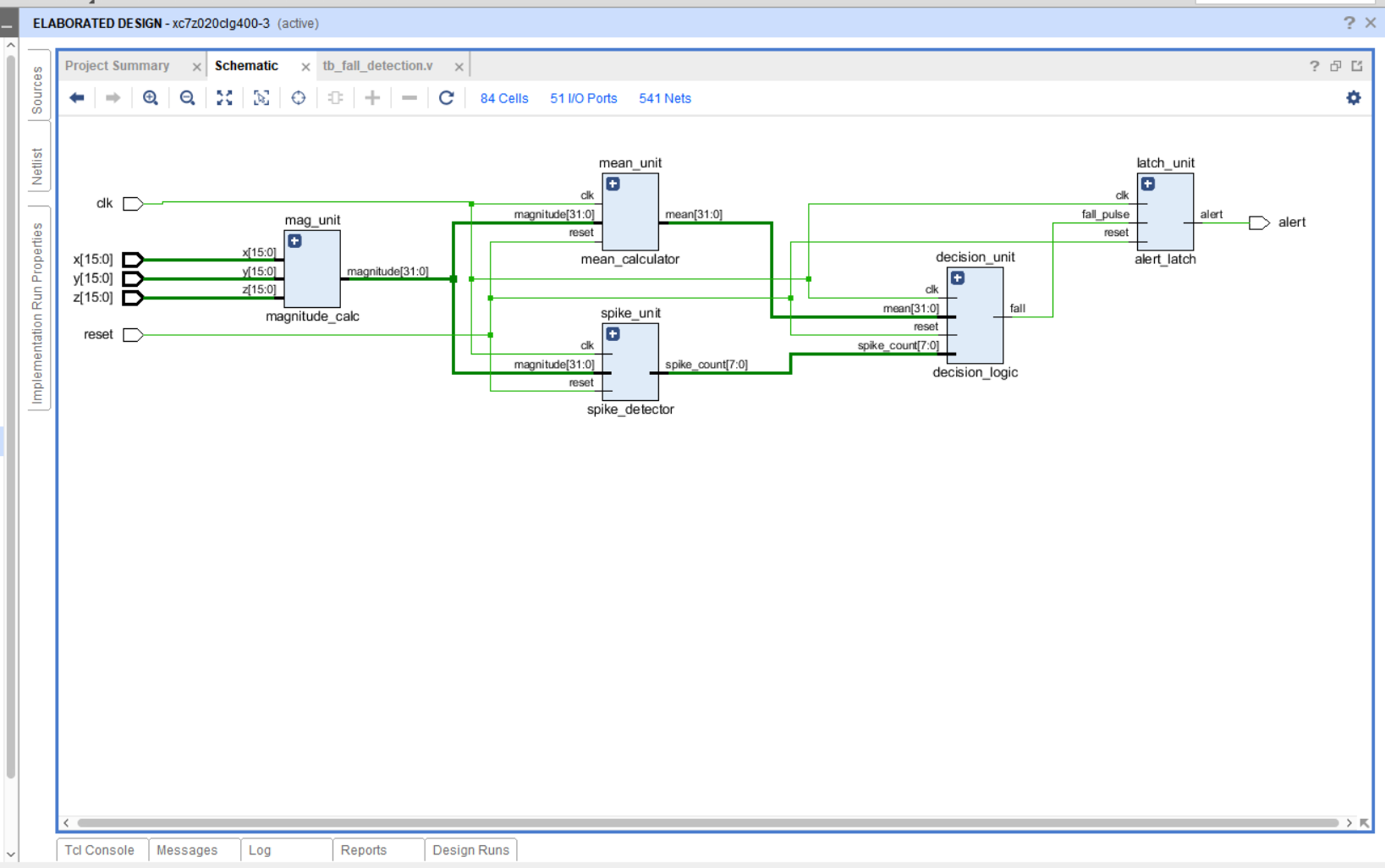The width and height of the screenshot is (1385, 868).
Task: Open schematic settings gear
Action: [x=1354, y=98]
